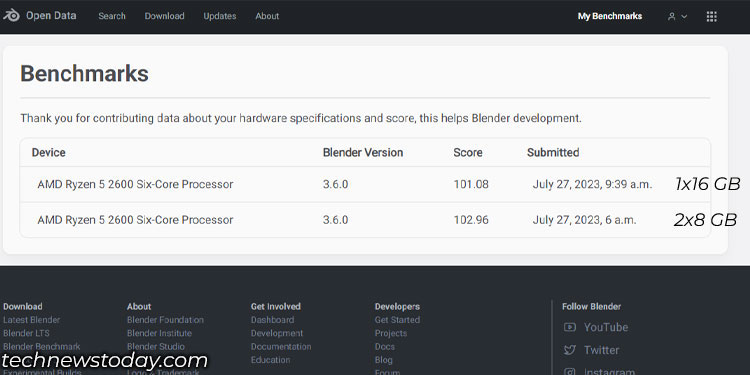Open the Get Started developer link
Viewport: 750px width, 375px height.
397,320
